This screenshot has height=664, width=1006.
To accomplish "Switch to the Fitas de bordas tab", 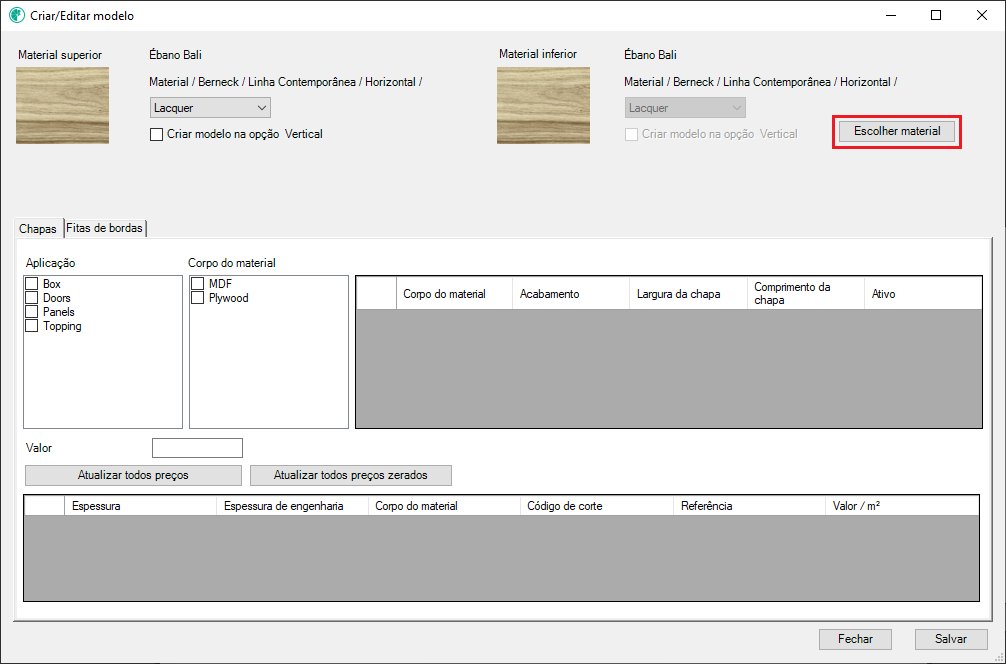I will (105, 228).
